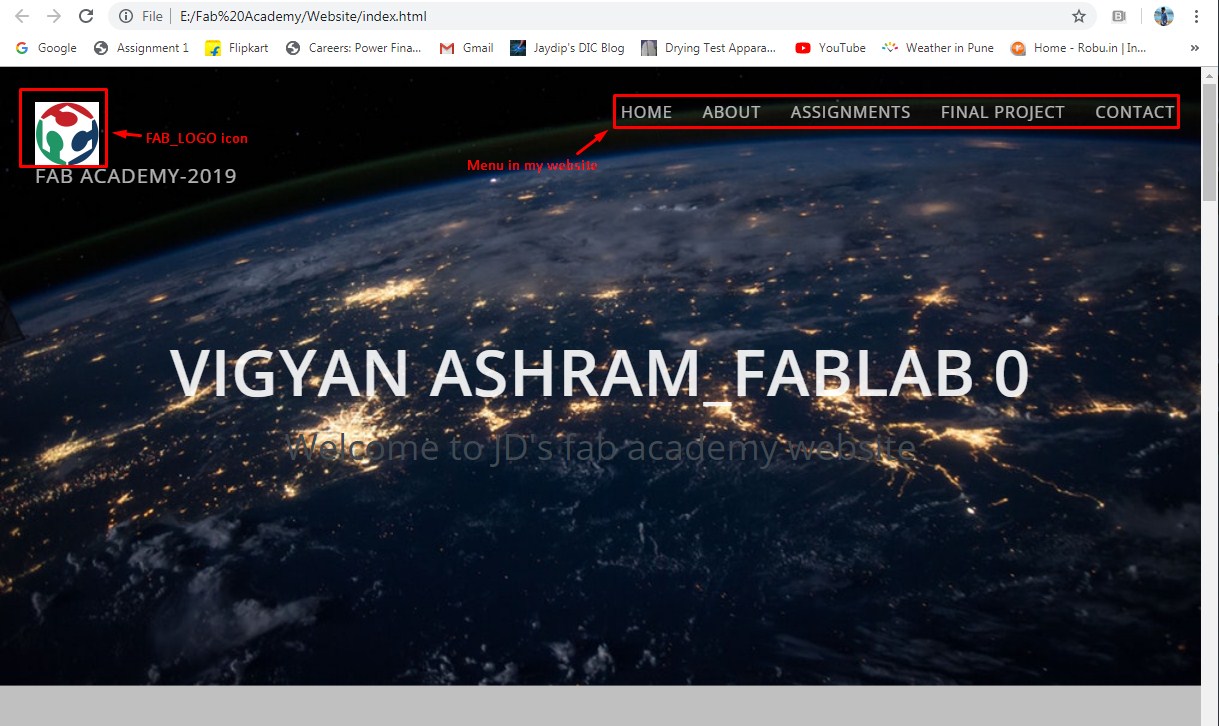
Task: Select ABOUT in the website menu
Action: (731, 112)
